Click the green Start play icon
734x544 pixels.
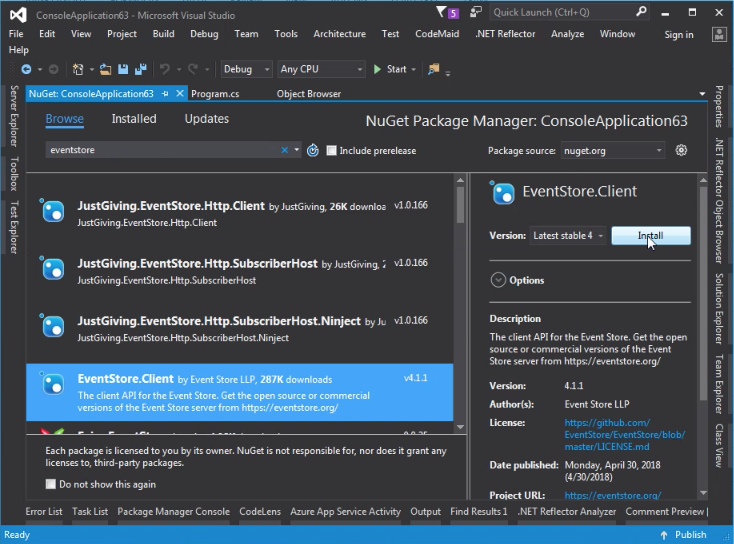coord(377,69)
